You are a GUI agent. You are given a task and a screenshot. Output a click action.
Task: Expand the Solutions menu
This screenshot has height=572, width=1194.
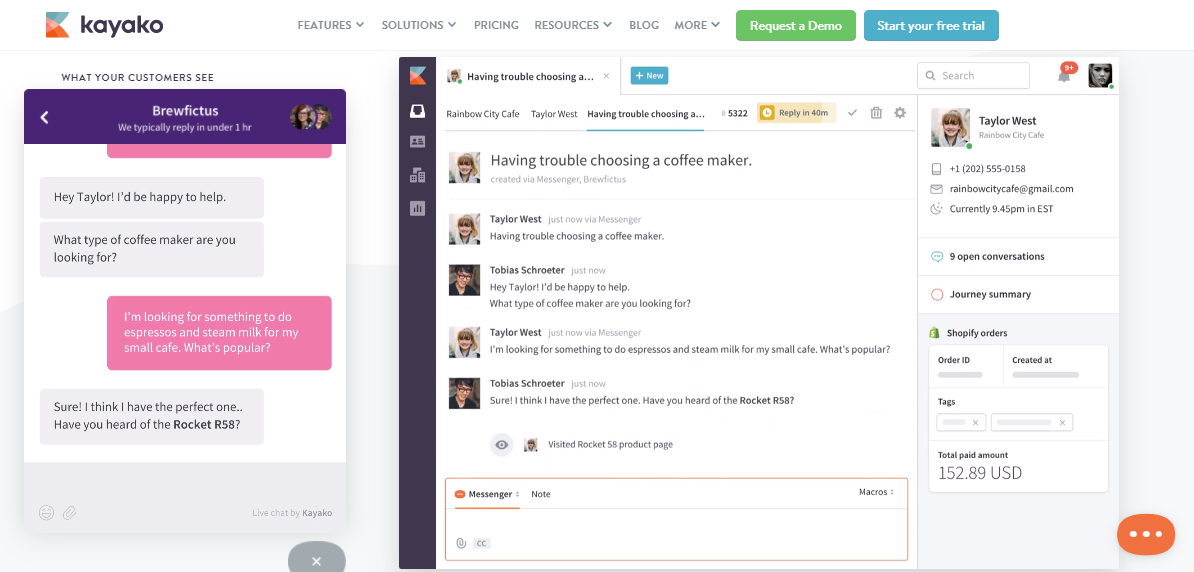pos(419,25)
